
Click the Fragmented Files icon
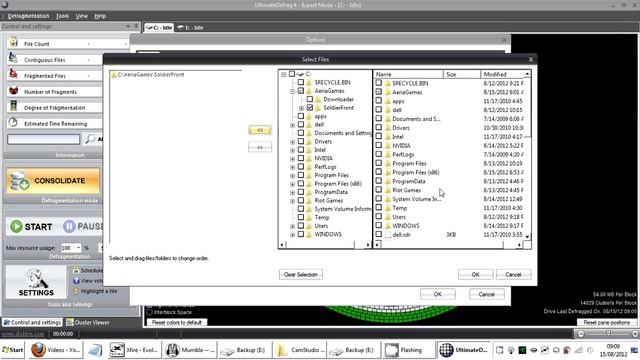[x=13, y=74]
